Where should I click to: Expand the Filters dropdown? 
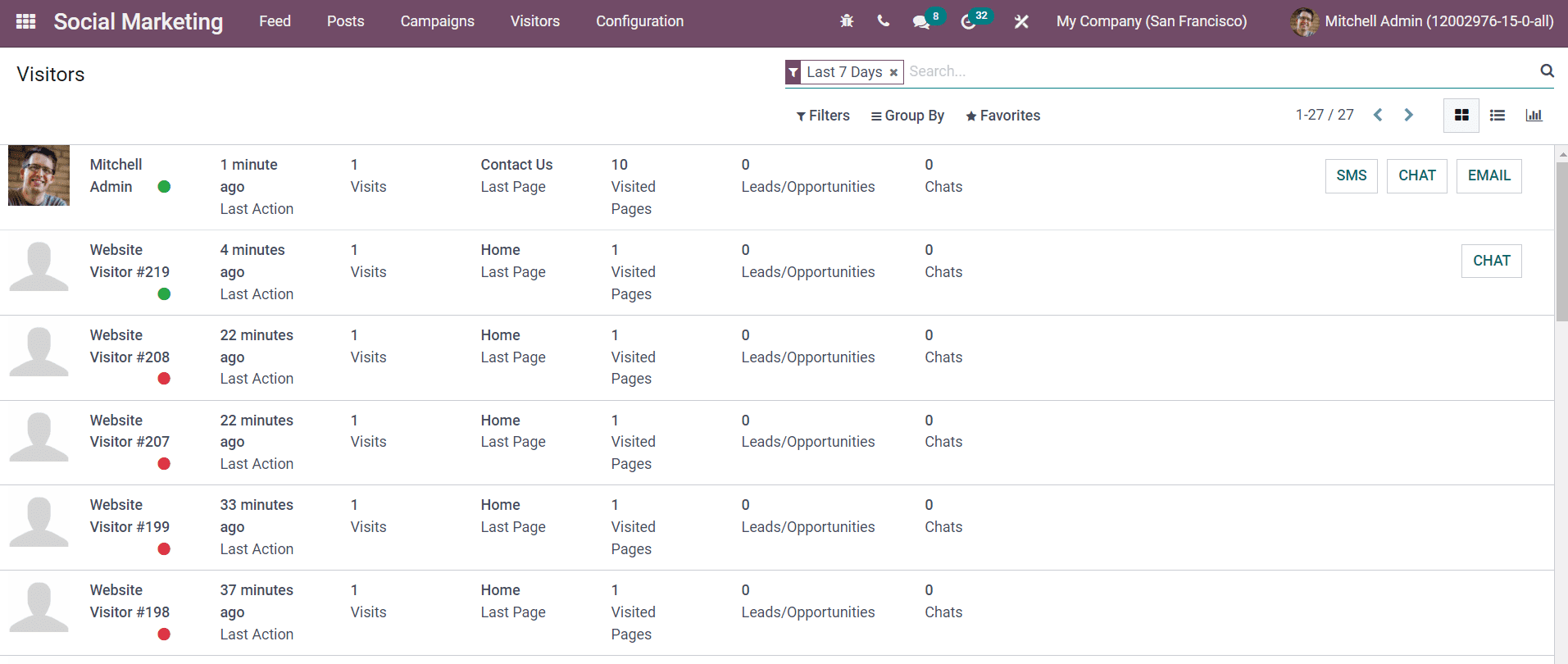[x=823, y=116]
